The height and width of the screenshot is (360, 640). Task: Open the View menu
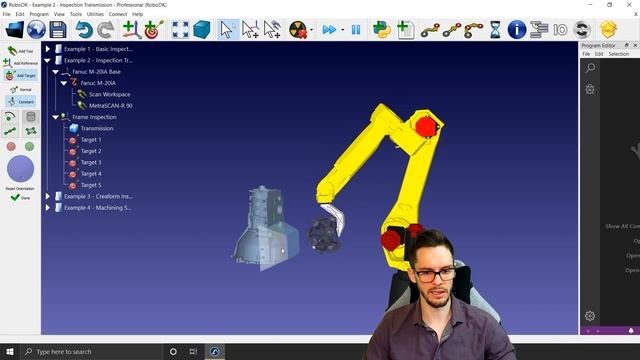[59, 14]
